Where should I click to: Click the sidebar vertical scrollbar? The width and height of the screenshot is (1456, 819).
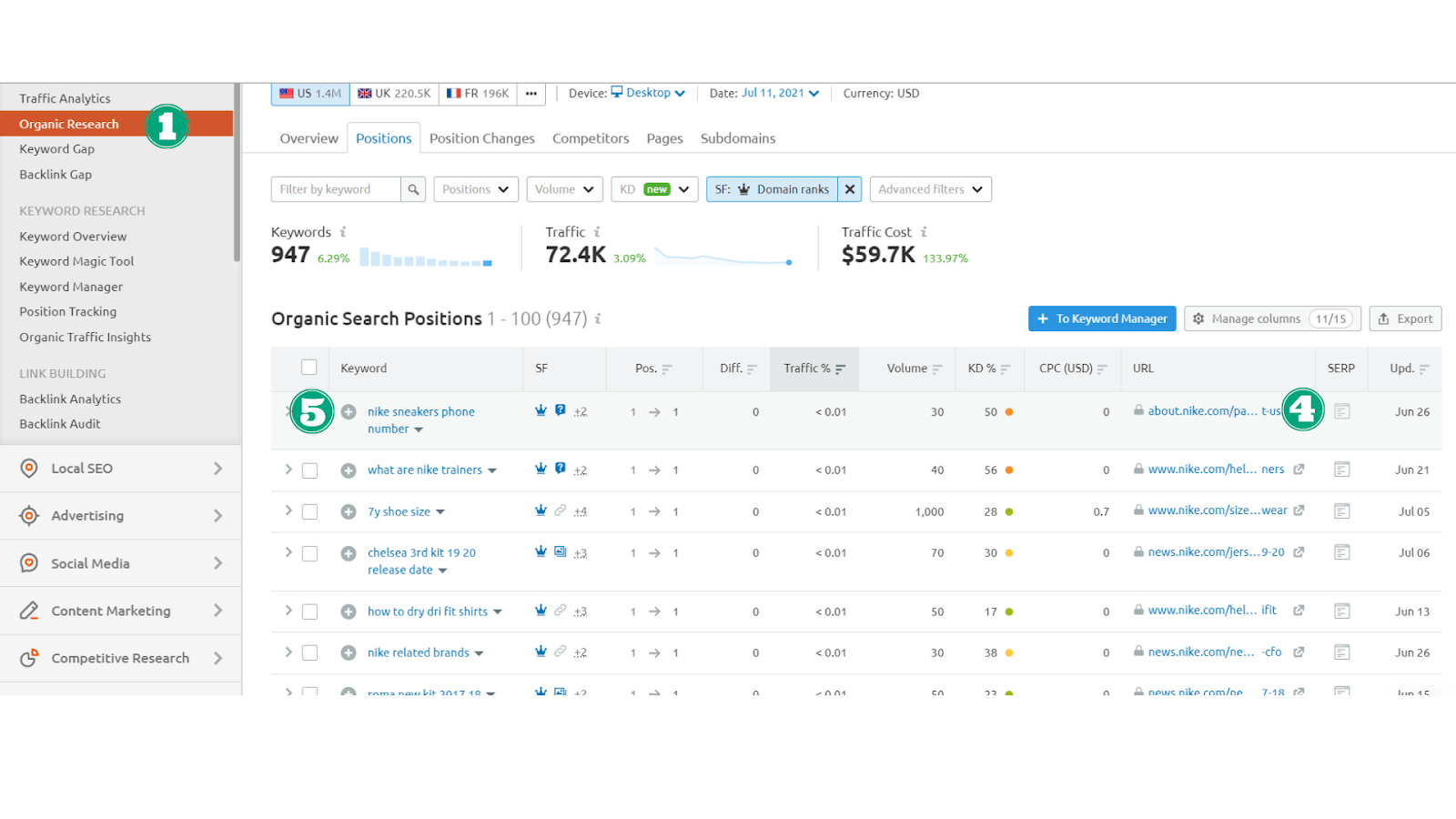click(x=238, y=173)
